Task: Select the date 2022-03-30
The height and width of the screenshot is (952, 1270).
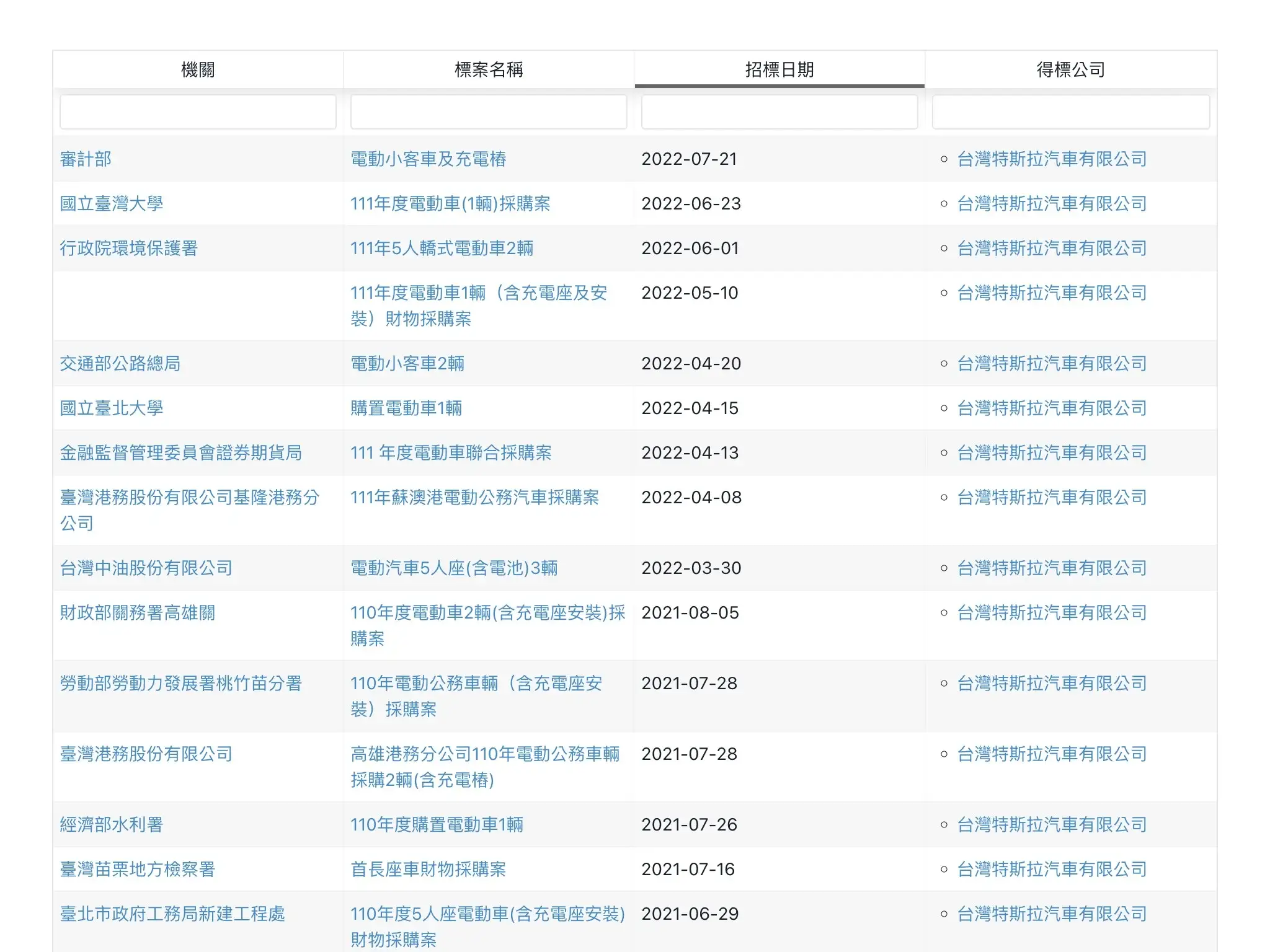Action: tap(691, 568)
